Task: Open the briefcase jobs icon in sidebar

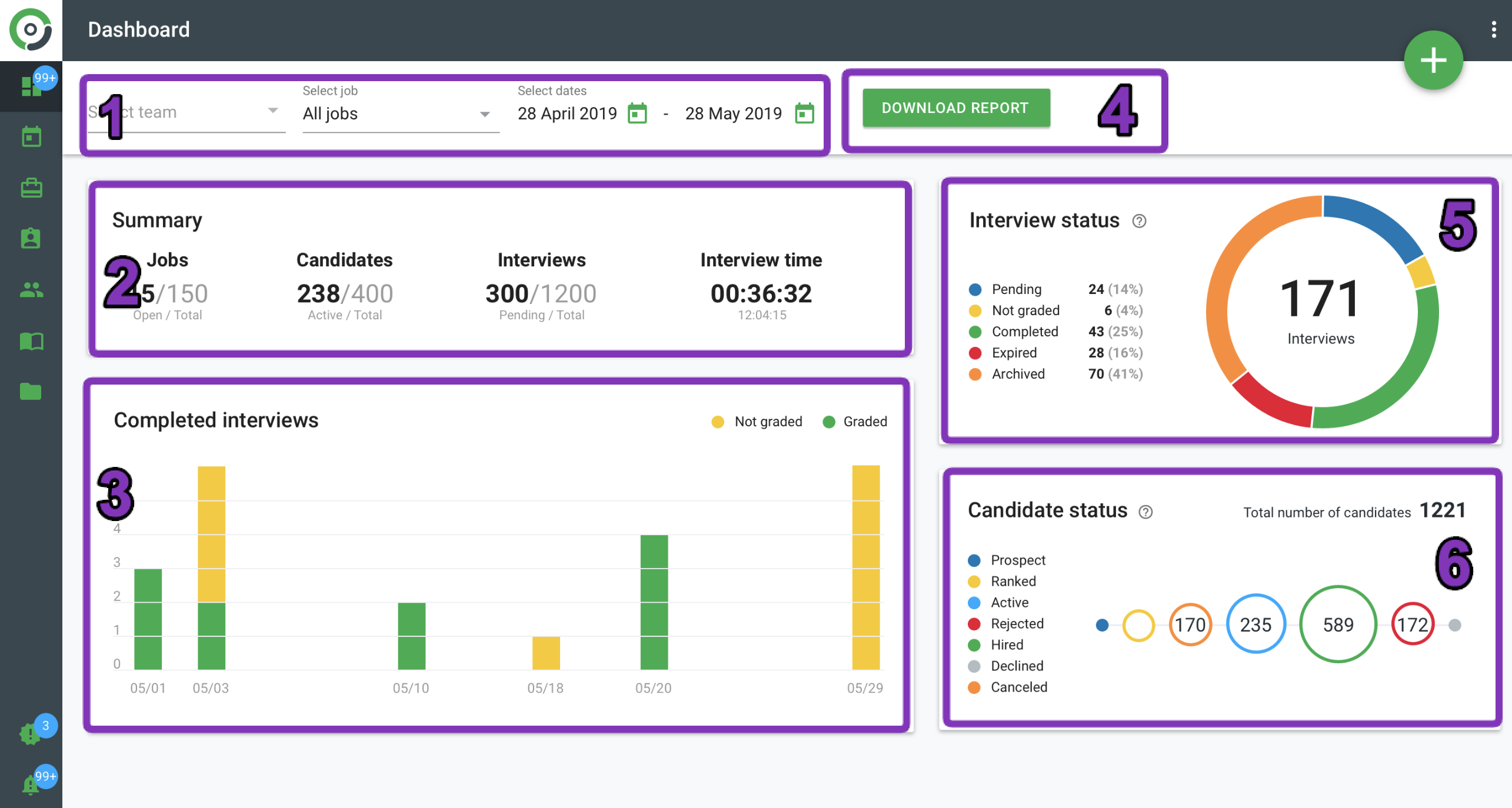Action: (31, 188)
